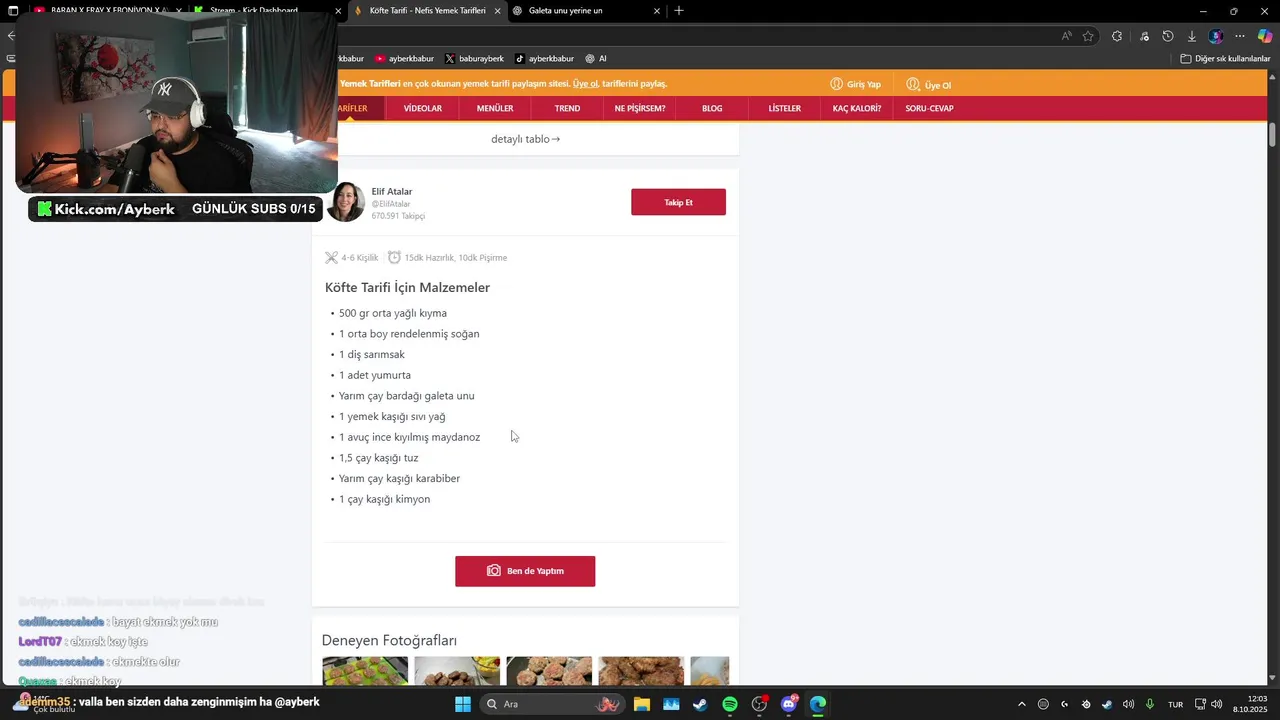This screenshot has width=1280, height=720.
Task: Open the baburayberk X bookmark
Action: pos(474,59)
